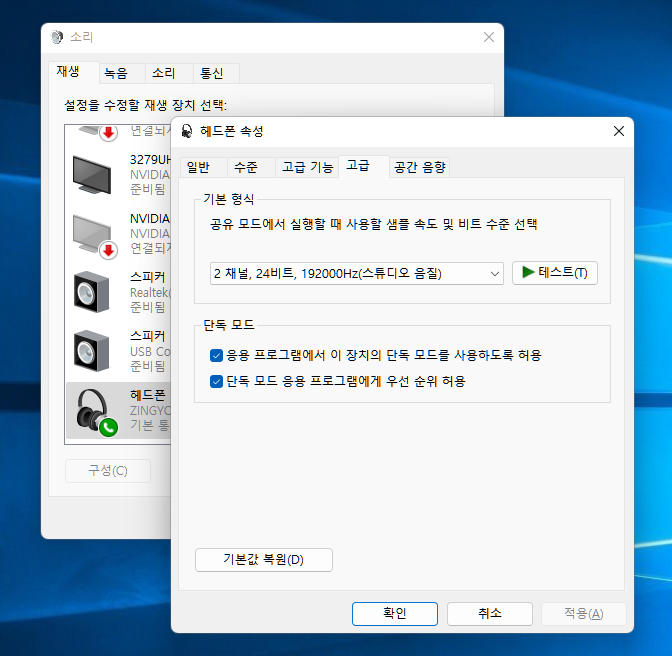Select the USB speaker device icon

pyautogui.click(x=91, y=351)
